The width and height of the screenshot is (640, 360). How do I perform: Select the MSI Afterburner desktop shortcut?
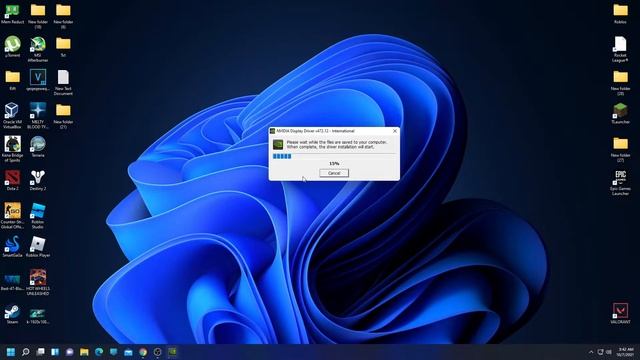38,49
